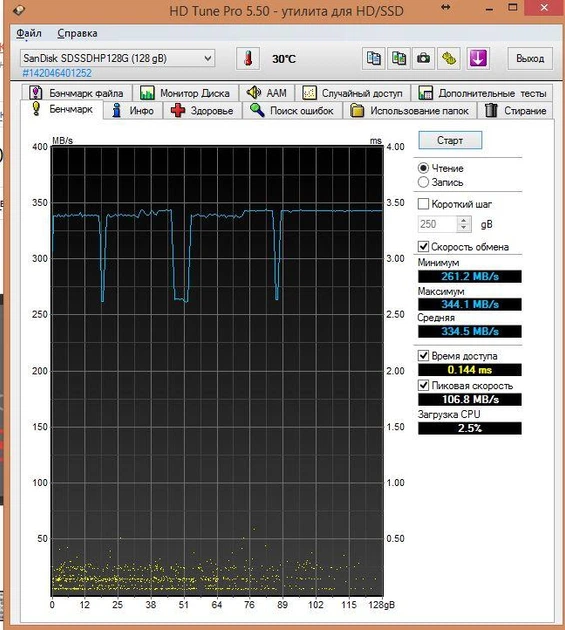Click the minimum value 261.2 MB/s
This screenshot has height=630, width=565.
470,276
